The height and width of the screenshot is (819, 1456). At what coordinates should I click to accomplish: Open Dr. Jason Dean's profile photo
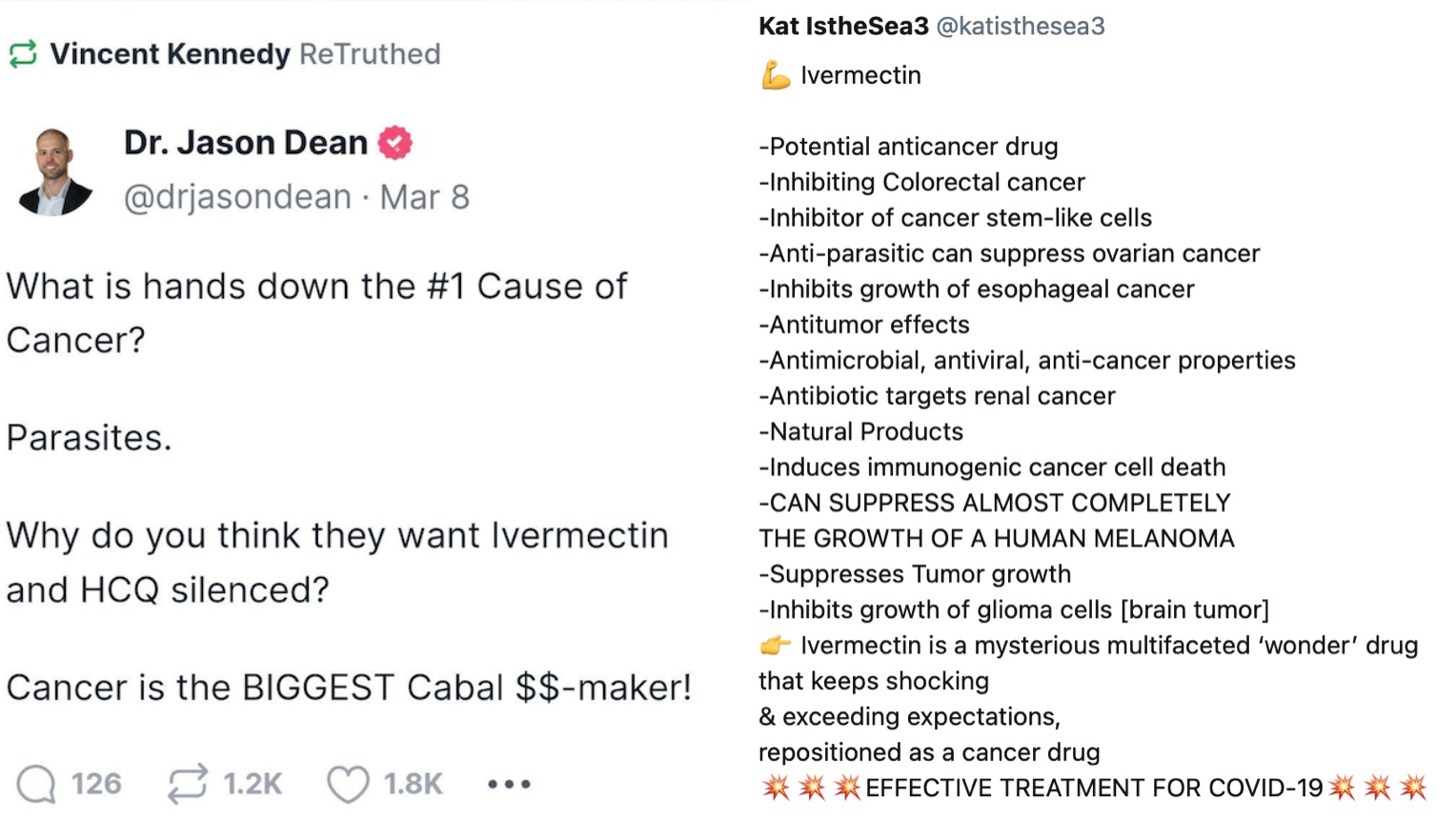click(53, 171)
